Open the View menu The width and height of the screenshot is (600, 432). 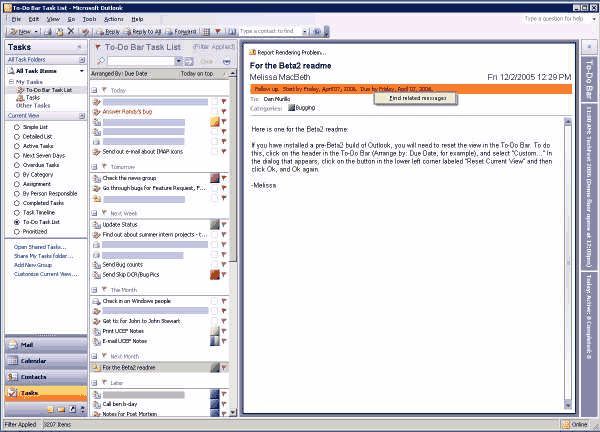click(x=53, y=19)
